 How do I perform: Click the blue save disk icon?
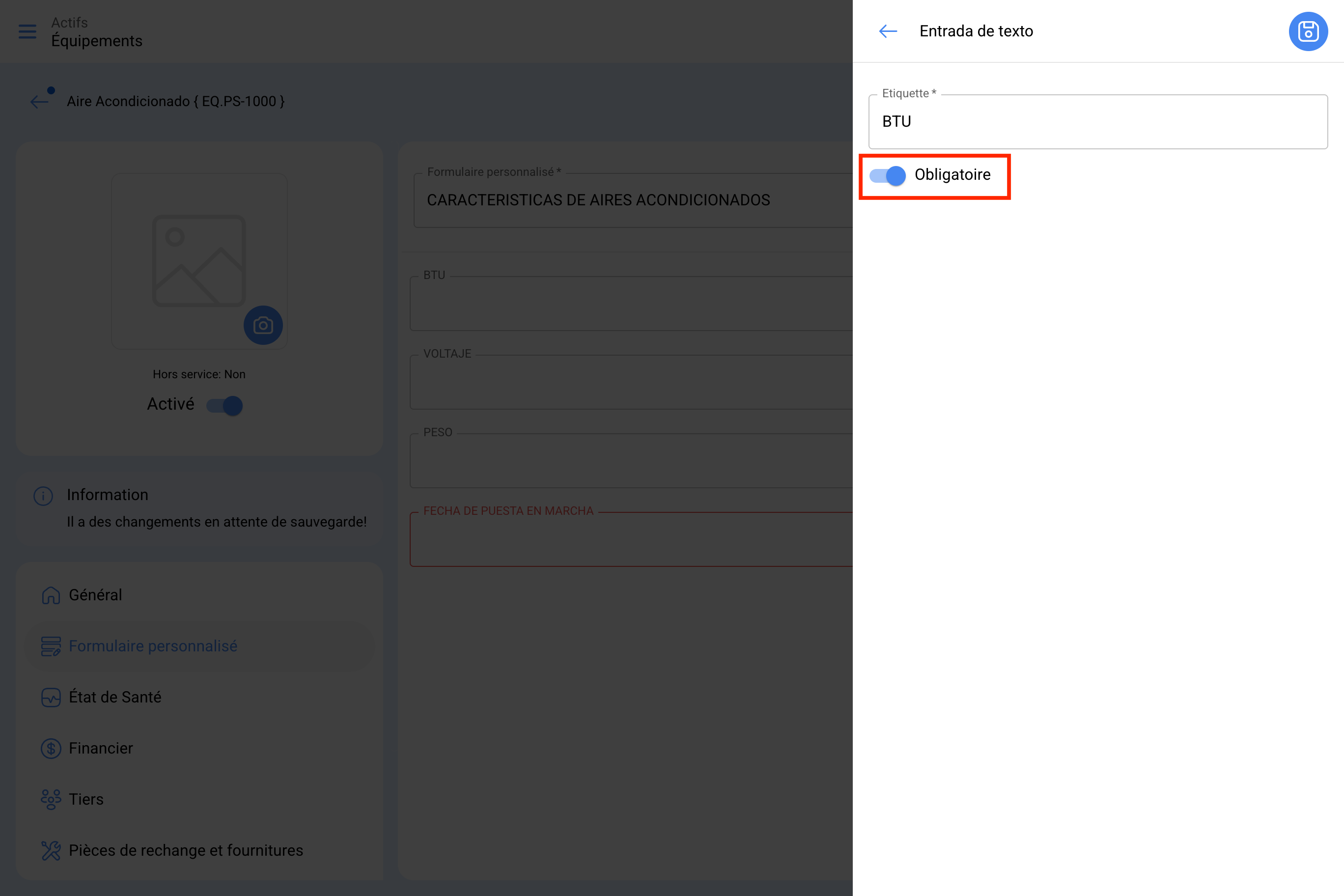point(1308,31)
